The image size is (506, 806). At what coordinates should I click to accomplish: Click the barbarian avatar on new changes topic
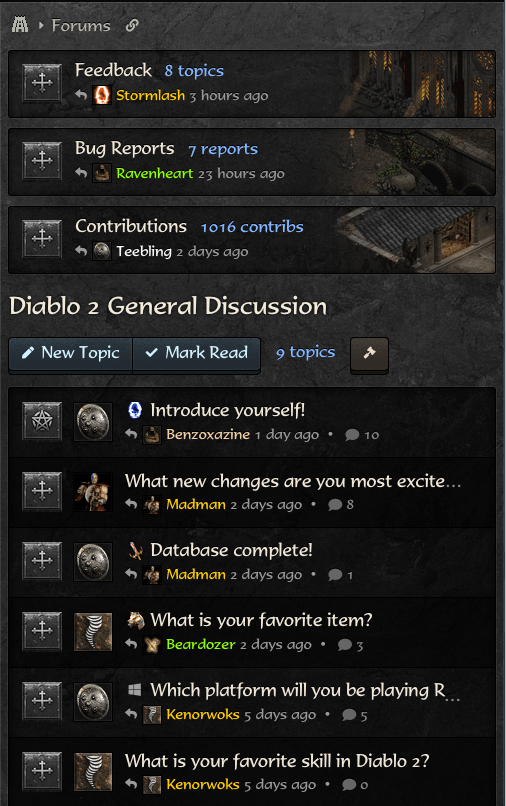93,491
